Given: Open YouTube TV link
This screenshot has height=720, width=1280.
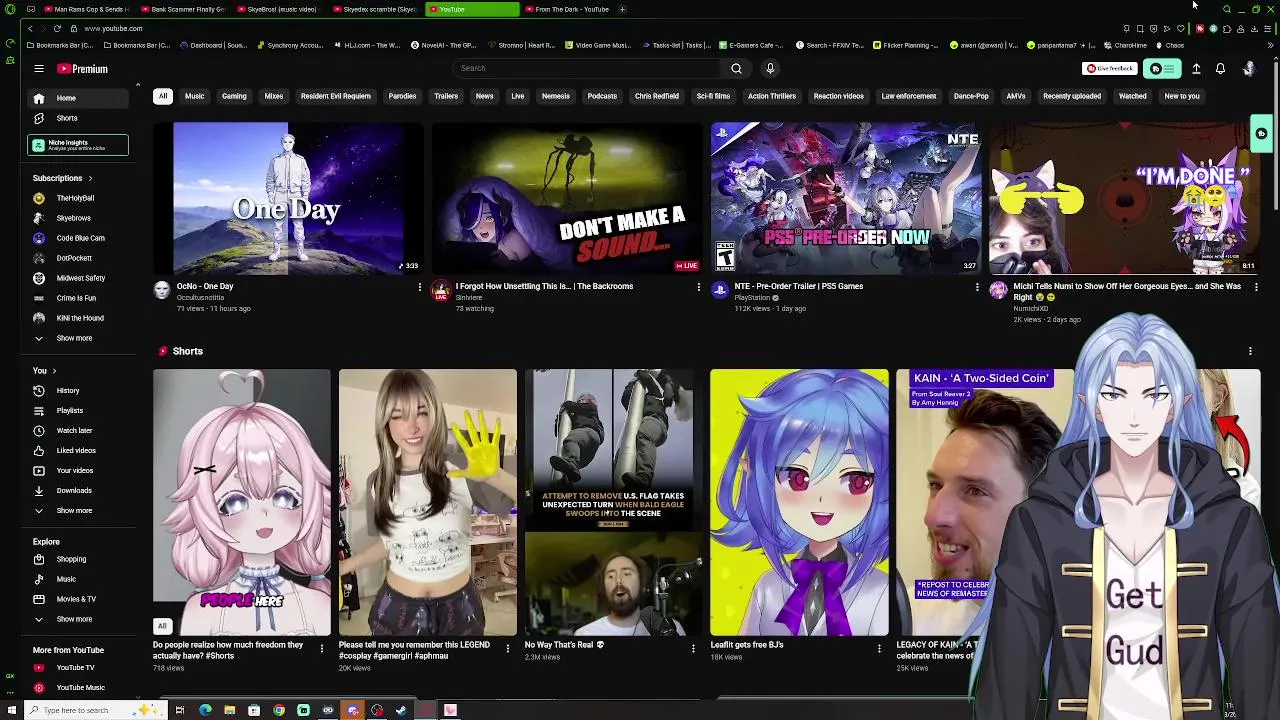Looking at the screenshot, I should (x=78, y=667).
